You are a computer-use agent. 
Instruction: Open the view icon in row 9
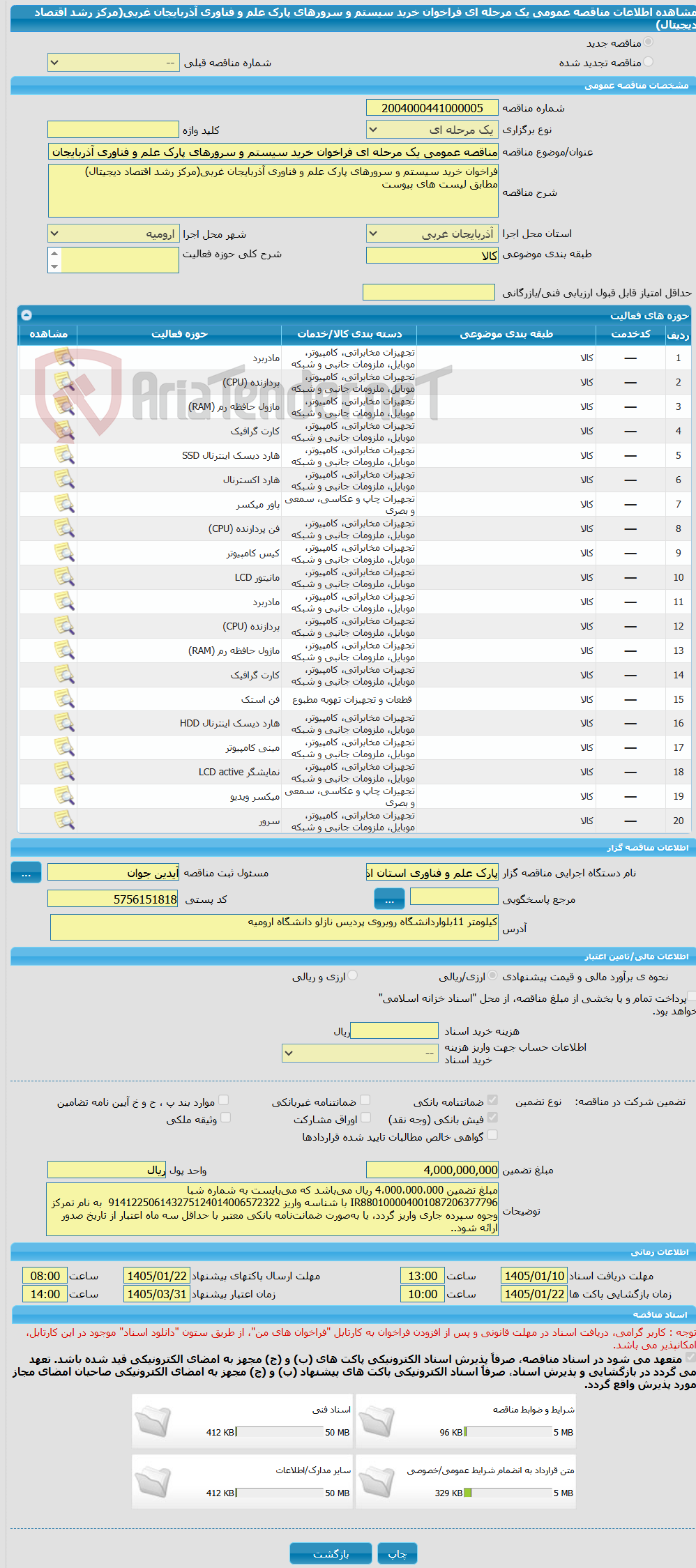[64, 553]
